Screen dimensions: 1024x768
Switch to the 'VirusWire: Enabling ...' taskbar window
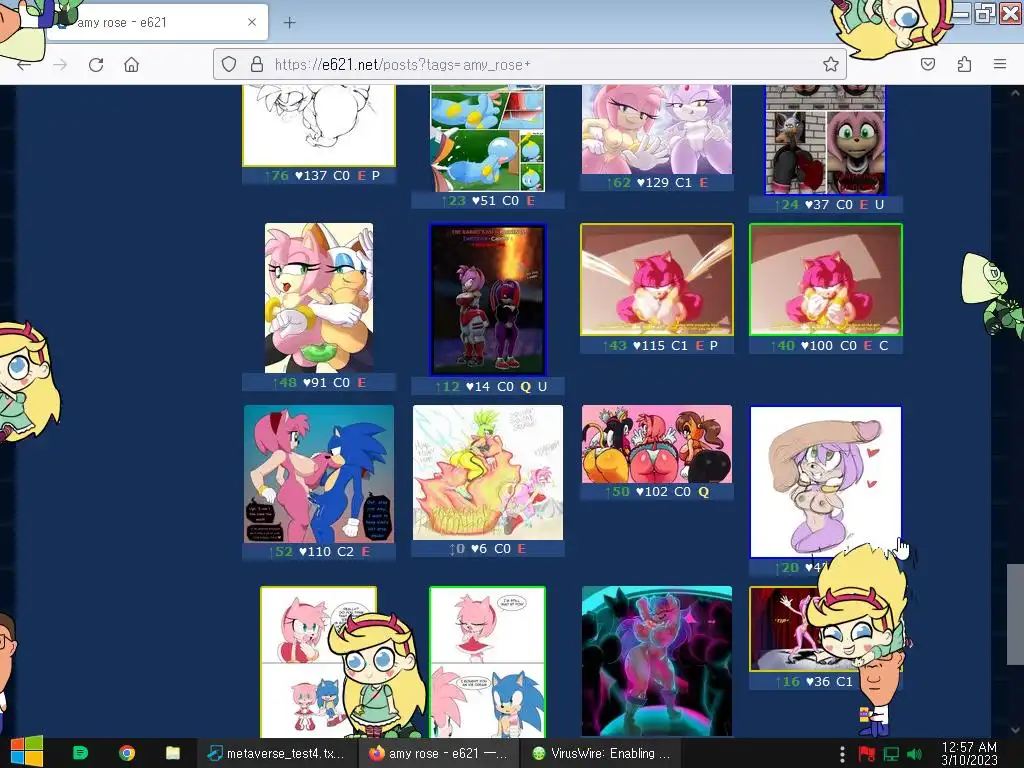[x=601, y=753]
